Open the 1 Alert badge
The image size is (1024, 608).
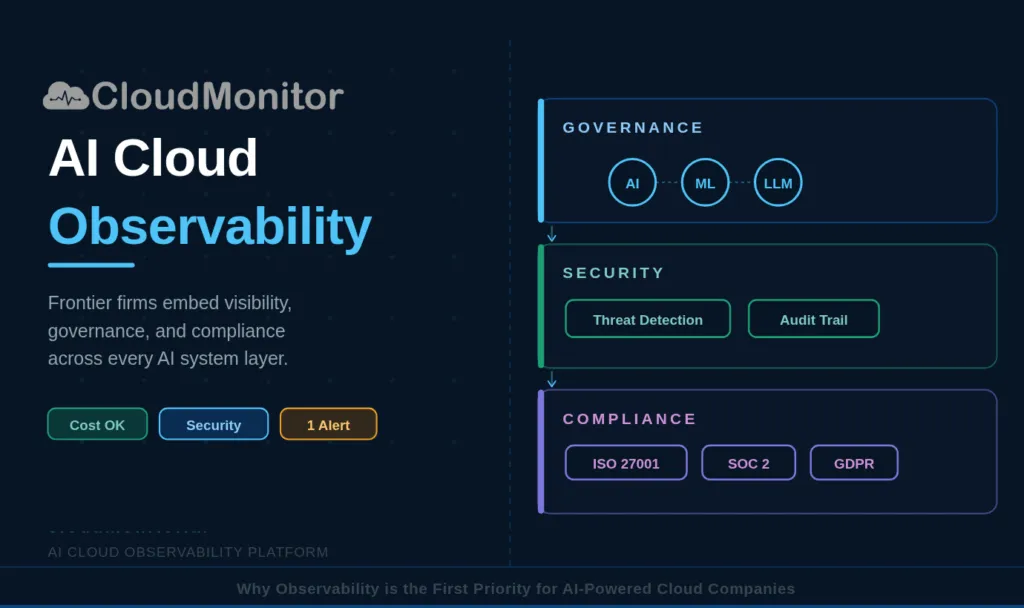click(328, 424)
